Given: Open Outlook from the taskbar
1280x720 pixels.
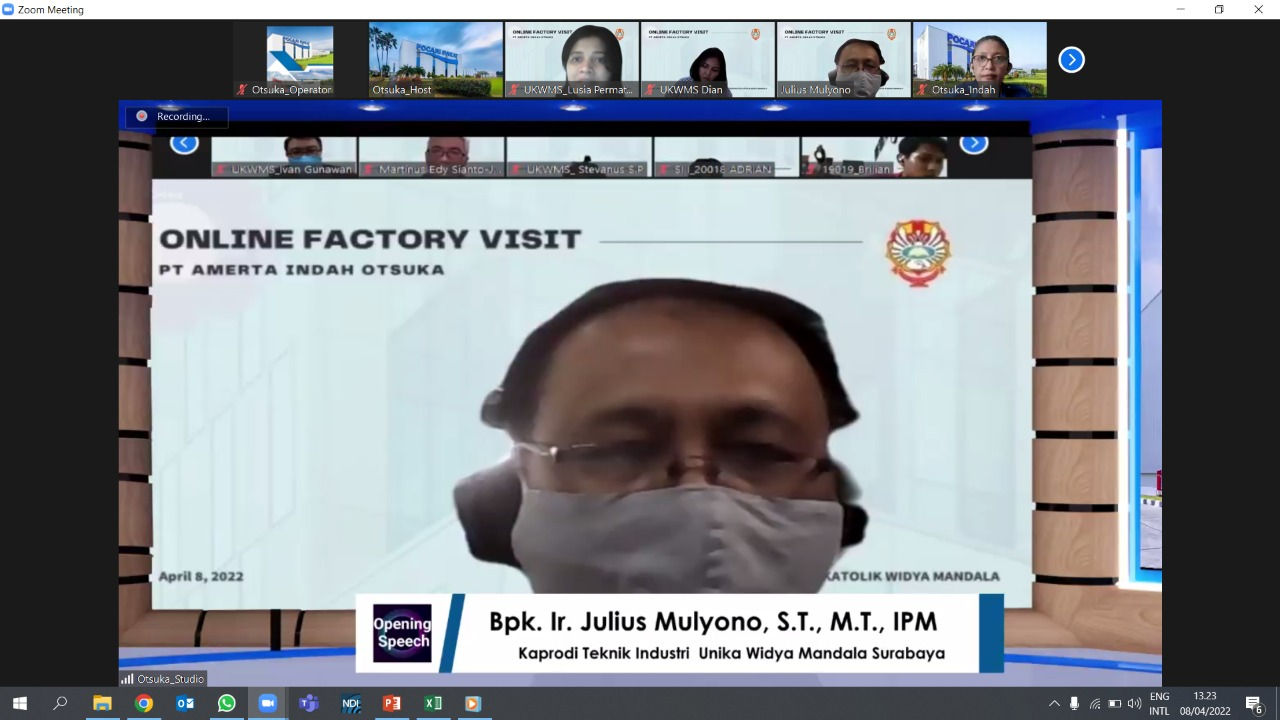Looking at the screenshot, I should pos(185,703).
